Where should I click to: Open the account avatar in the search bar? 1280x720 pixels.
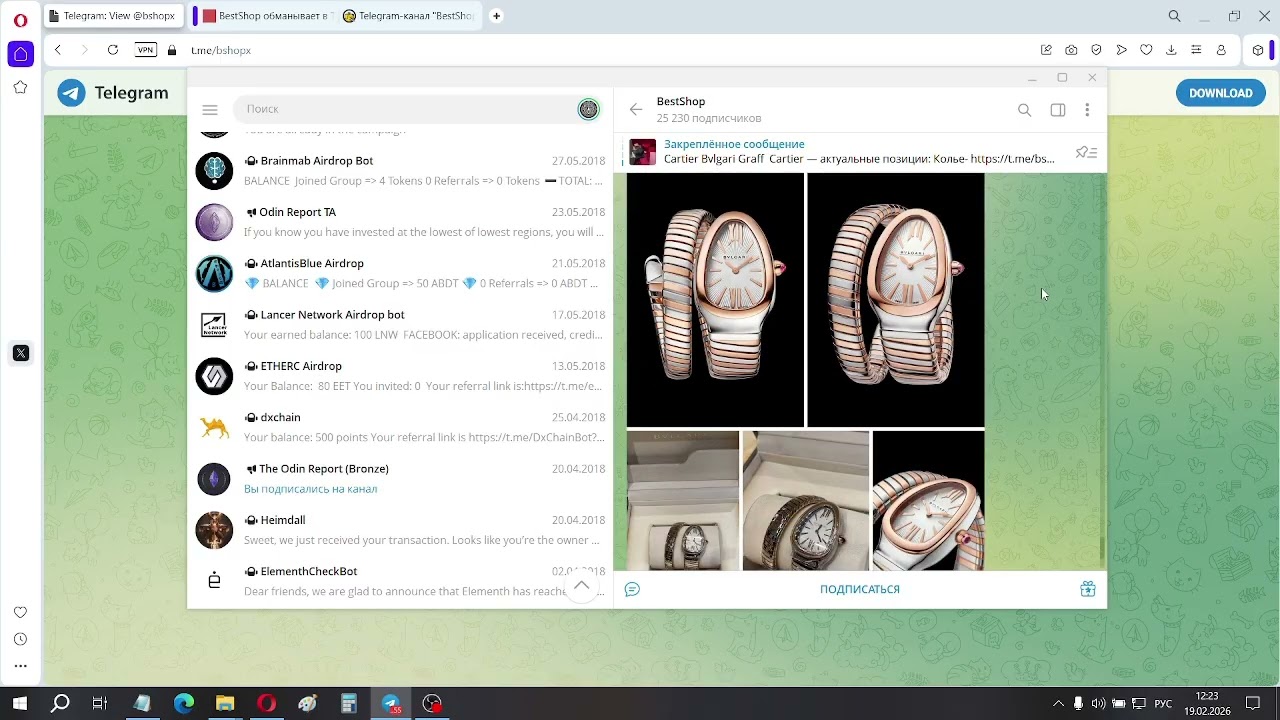point(588,109)
